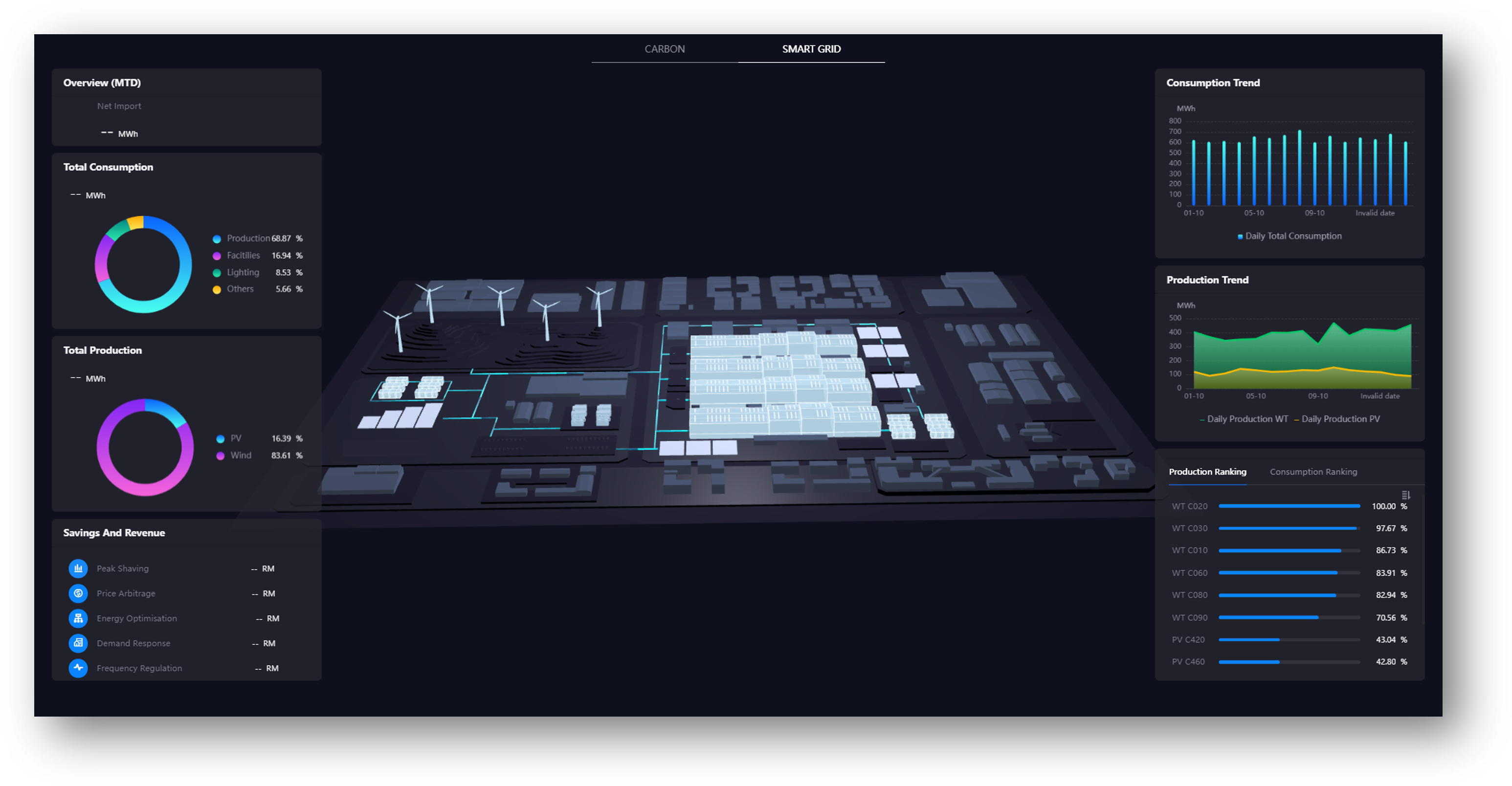Click the Frequency Regulation icon
The width and height of the screenshot is (1512, 786).
coord(78,668)
